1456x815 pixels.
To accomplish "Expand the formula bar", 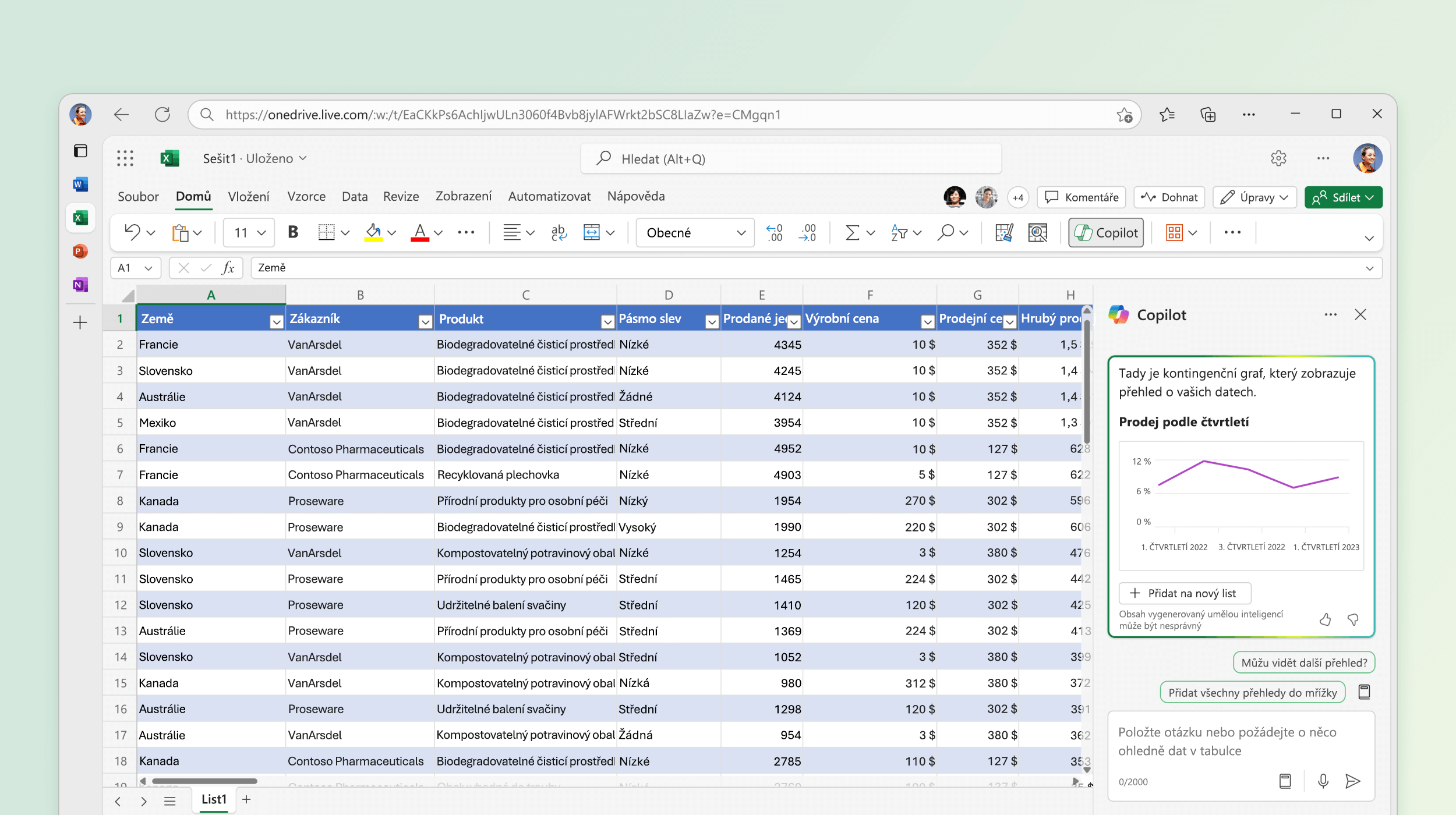I will click(1370, 268).
